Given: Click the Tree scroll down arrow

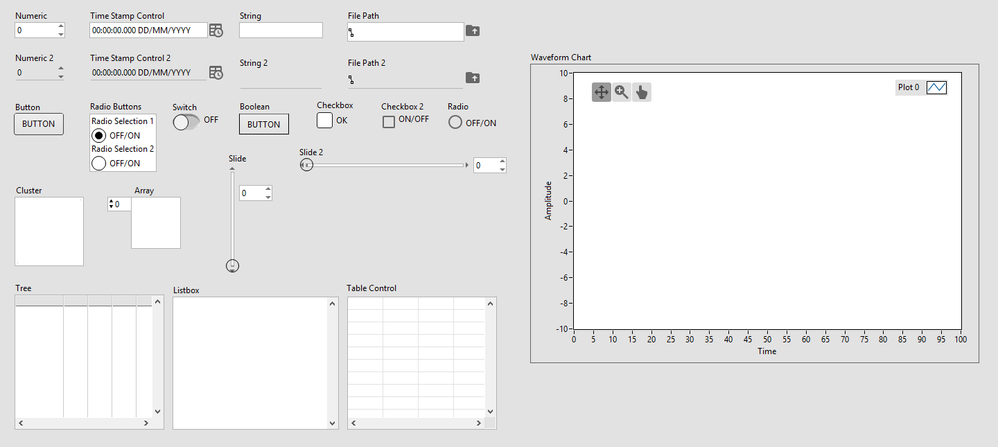Looking at the screenshot, I should click(x=158, y=412).
